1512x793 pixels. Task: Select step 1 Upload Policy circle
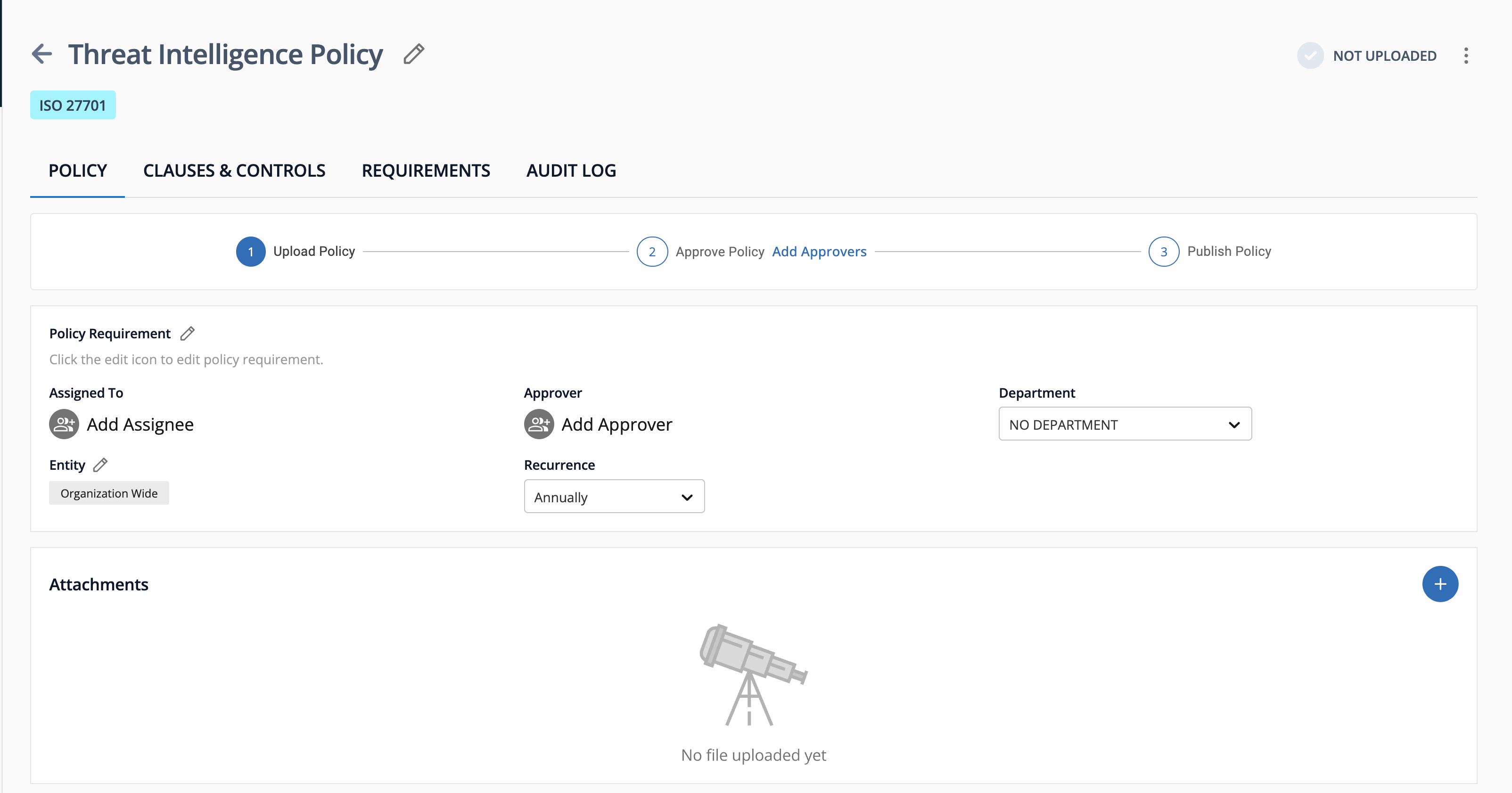251,252
